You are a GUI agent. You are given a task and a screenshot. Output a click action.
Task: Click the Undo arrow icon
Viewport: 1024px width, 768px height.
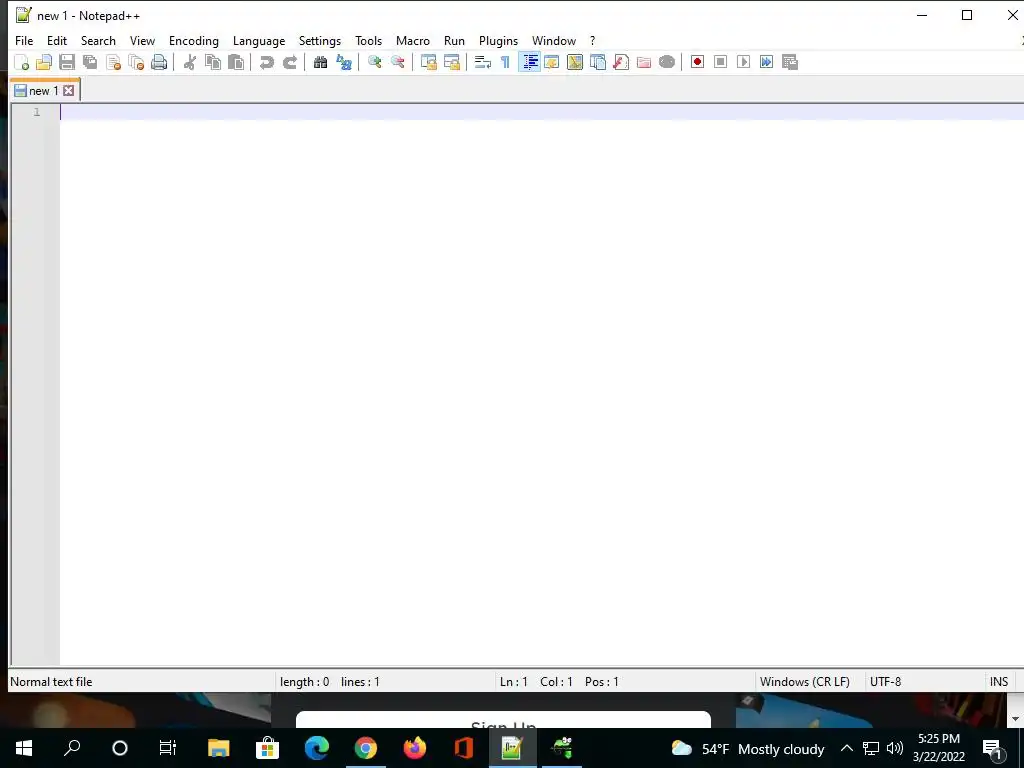click(266, 62)
